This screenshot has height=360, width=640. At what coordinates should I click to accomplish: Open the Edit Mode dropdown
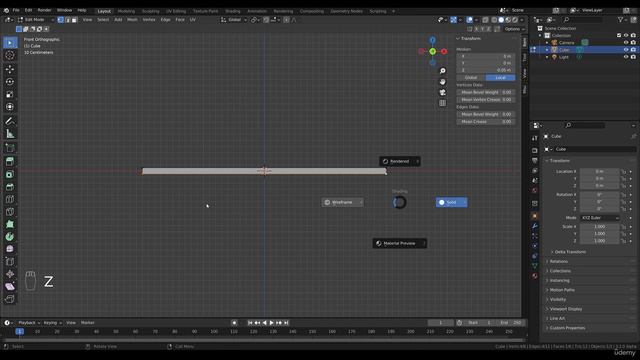[36, 20]
